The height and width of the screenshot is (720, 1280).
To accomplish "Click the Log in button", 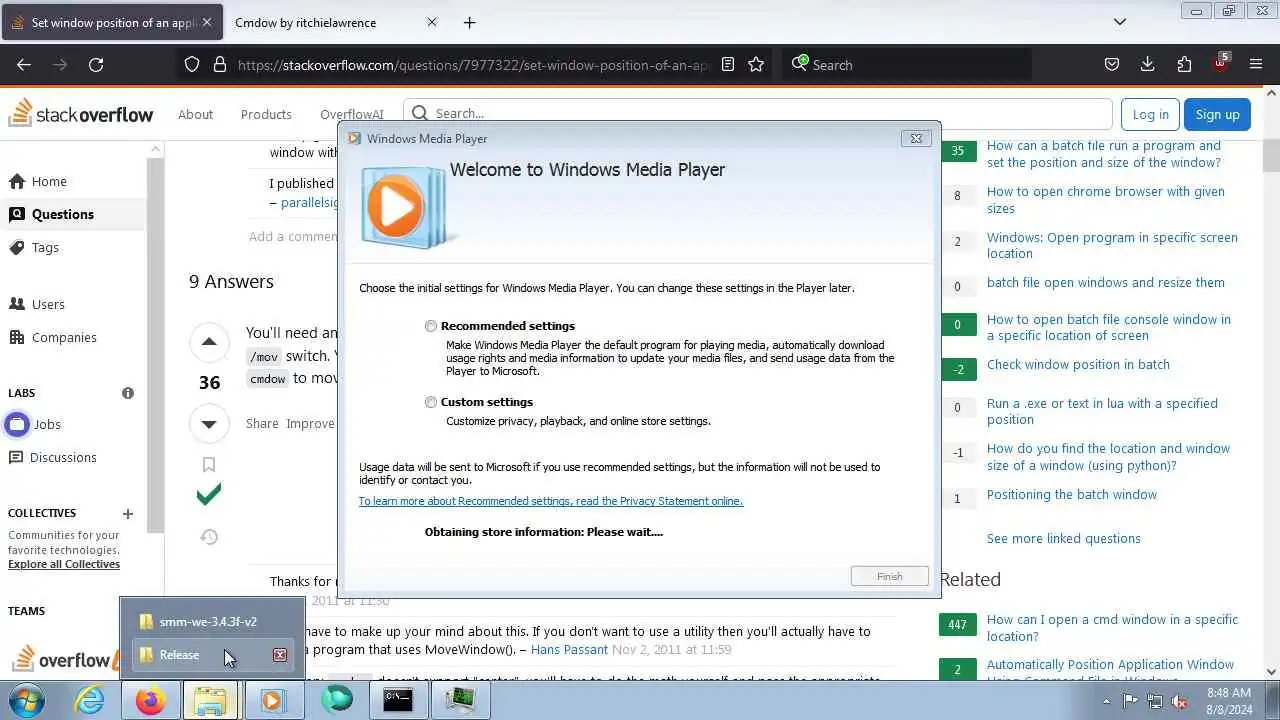I will click(1150, 114).
